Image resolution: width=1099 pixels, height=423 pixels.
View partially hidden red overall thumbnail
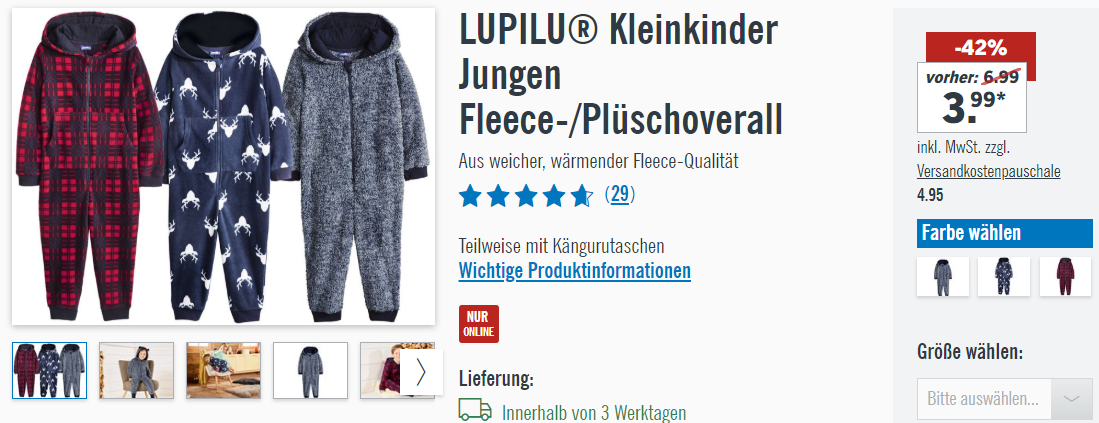click(381, 370)
